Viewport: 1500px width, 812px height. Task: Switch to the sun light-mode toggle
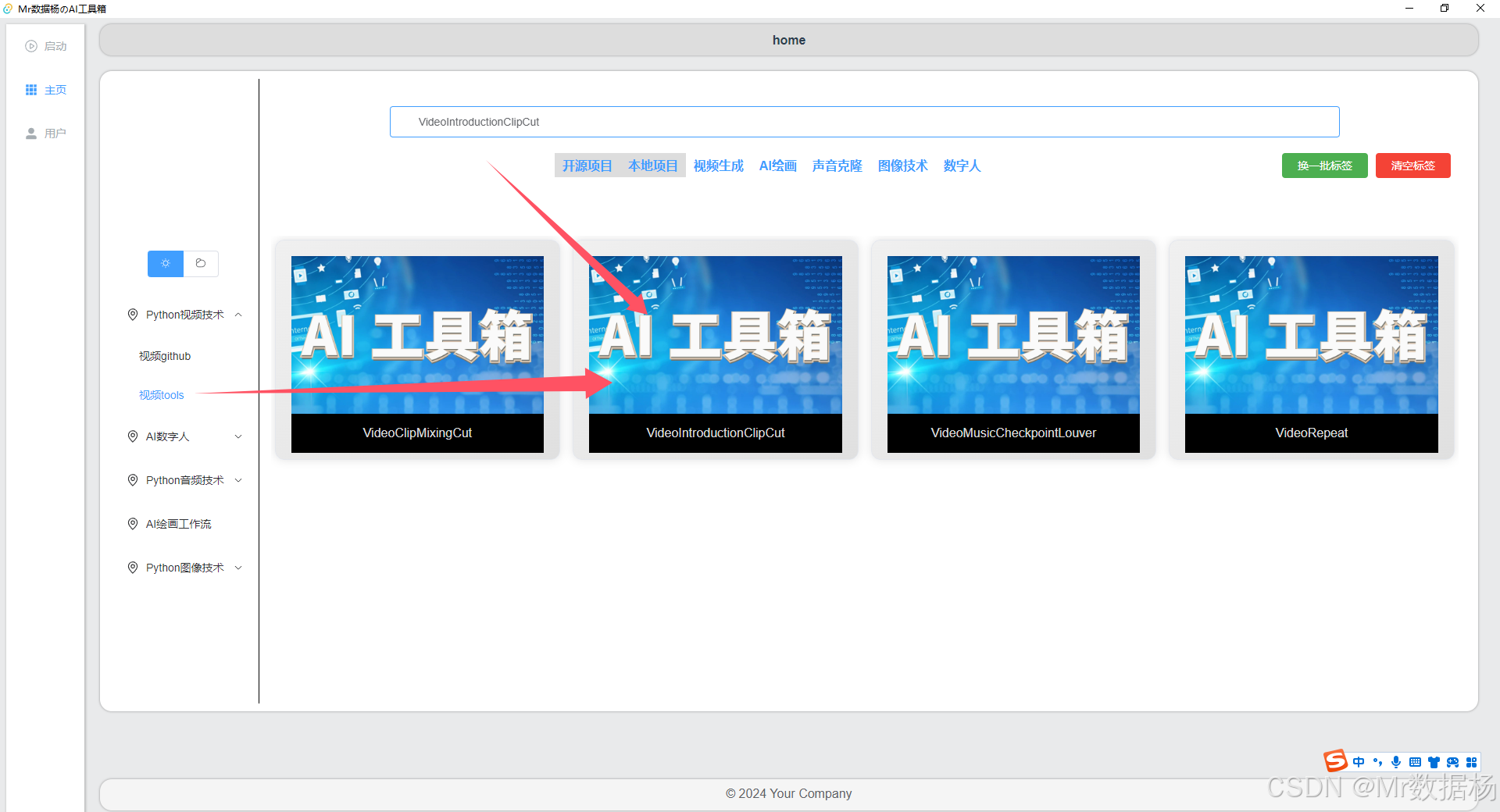coord(166,264)
